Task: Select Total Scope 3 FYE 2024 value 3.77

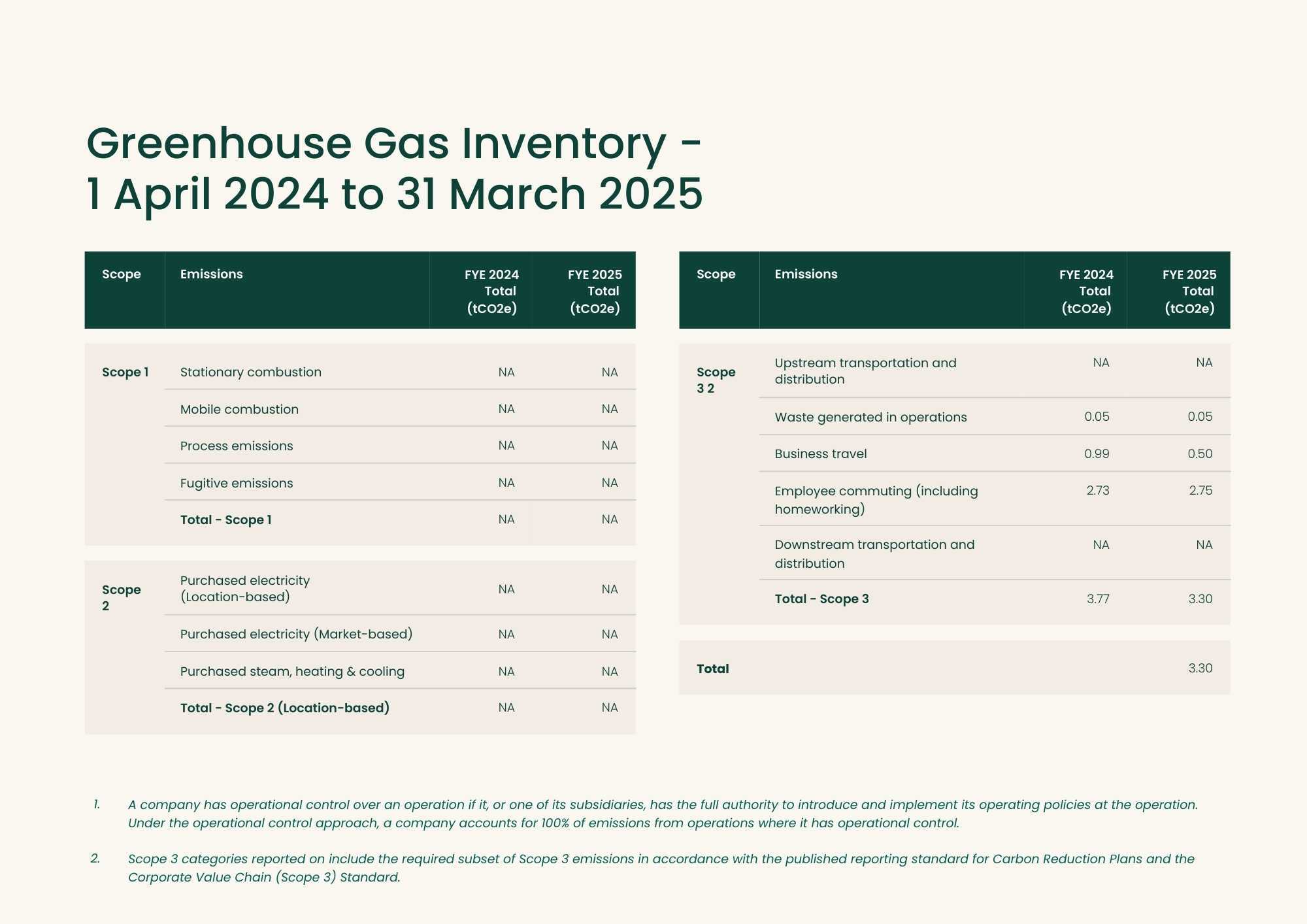Action: click(x=1098, y=599)
